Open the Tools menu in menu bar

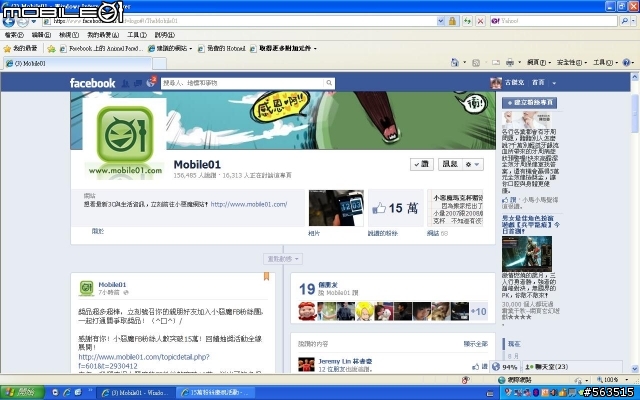click(x=137, y=35)
